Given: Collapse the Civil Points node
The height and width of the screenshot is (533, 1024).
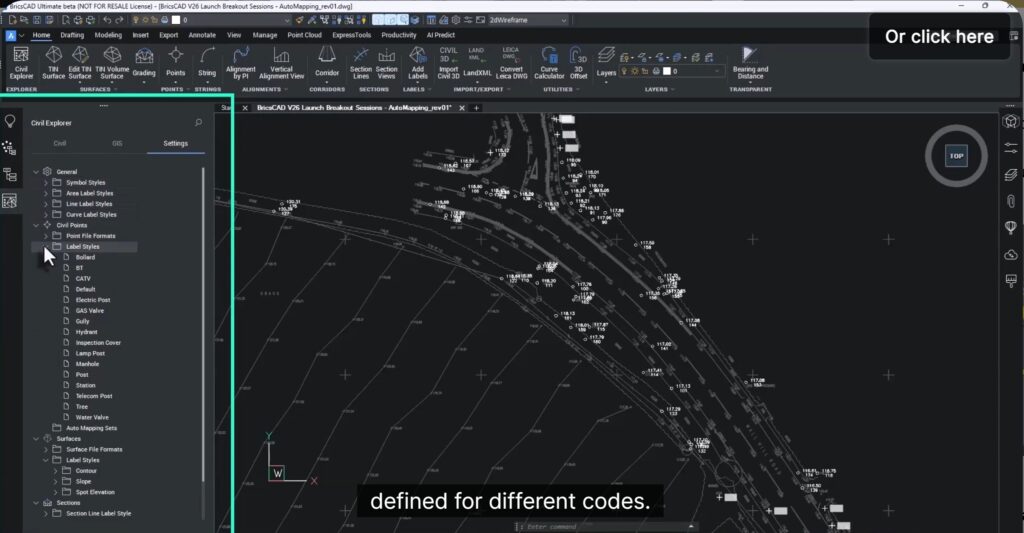Looking at the screenshot, I should (x=36, y=225).
